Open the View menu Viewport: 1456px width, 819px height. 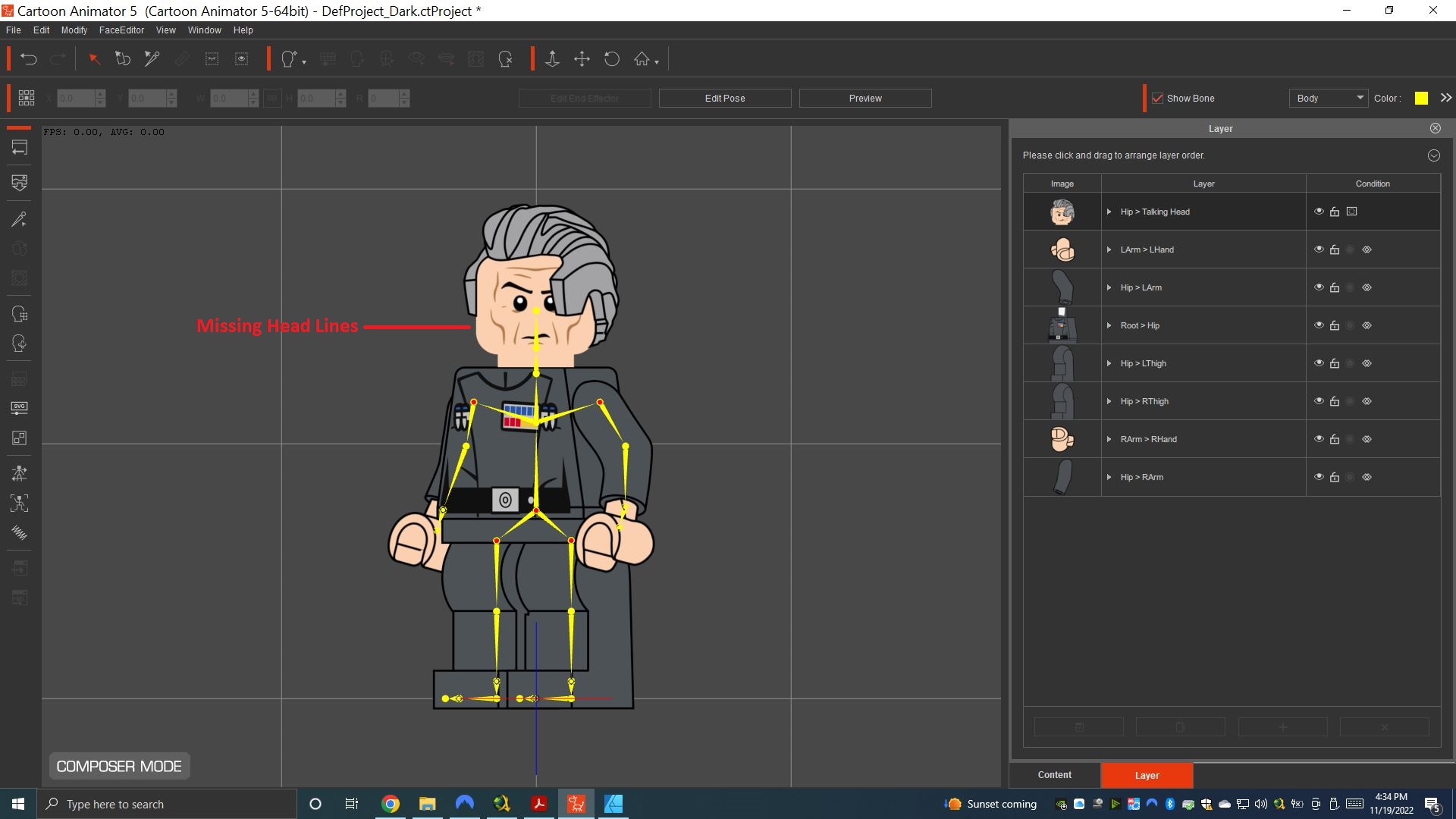(x=165, y=30)
